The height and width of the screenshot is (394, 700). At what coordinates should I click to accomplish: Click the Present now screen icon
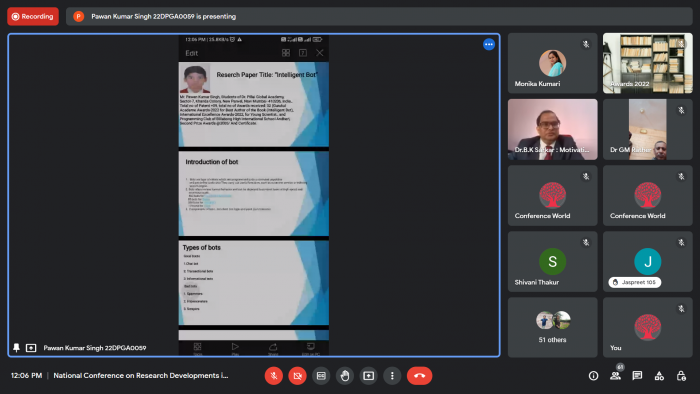[368, 376]
